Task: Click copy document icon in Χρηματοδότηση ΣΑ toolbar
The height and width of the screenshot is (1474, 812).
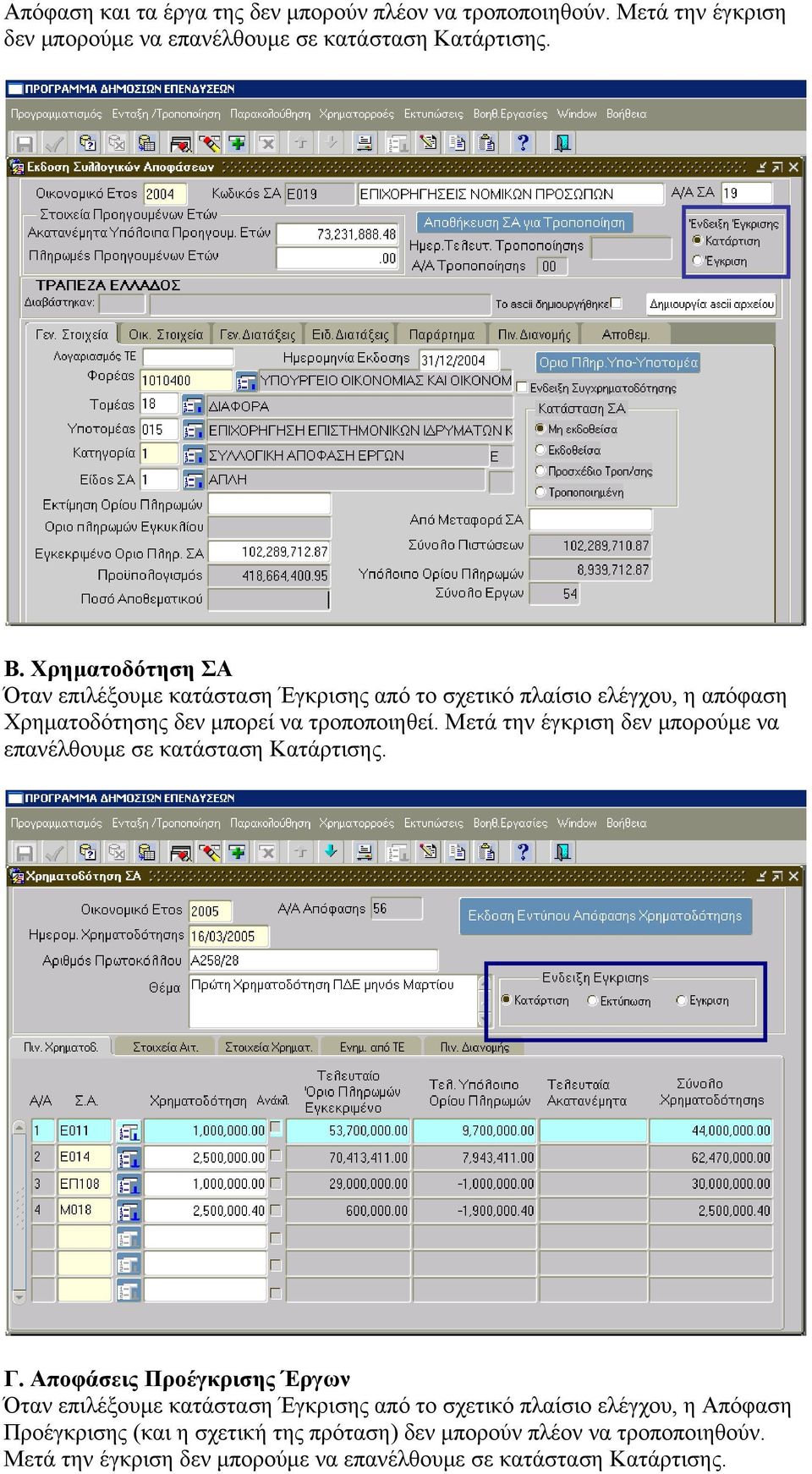Action: pyautogui.click(x=457, y=852)
